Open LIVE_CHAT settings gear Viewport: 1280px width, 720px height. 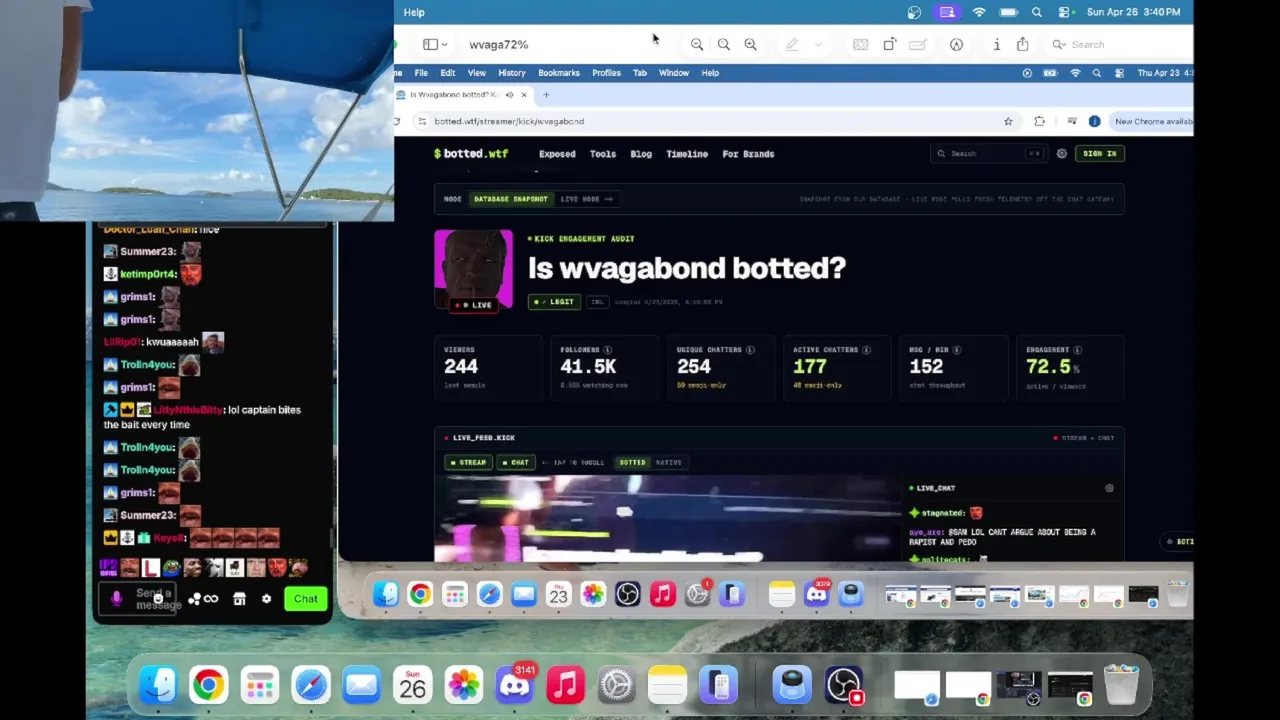point(1109,488)
